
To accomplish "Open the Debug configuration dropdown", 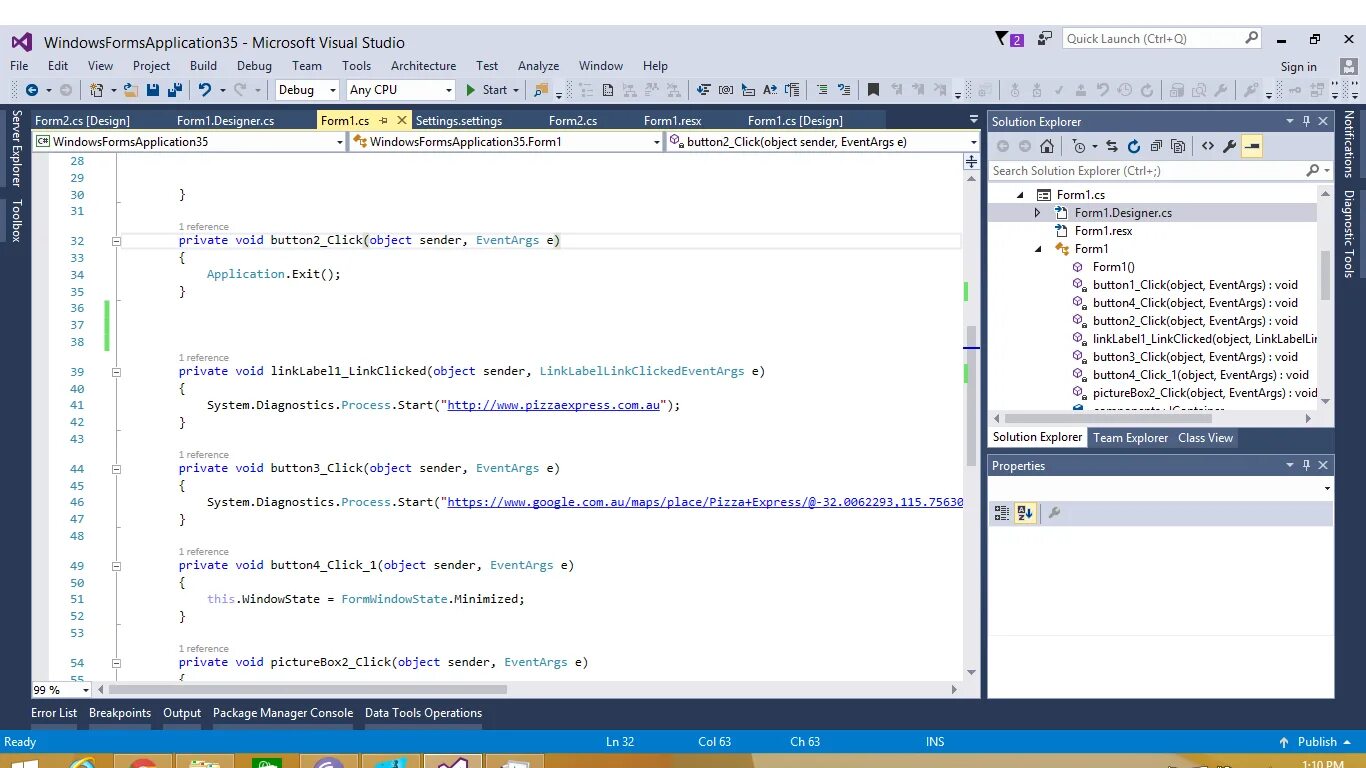I will click(308, 90).
